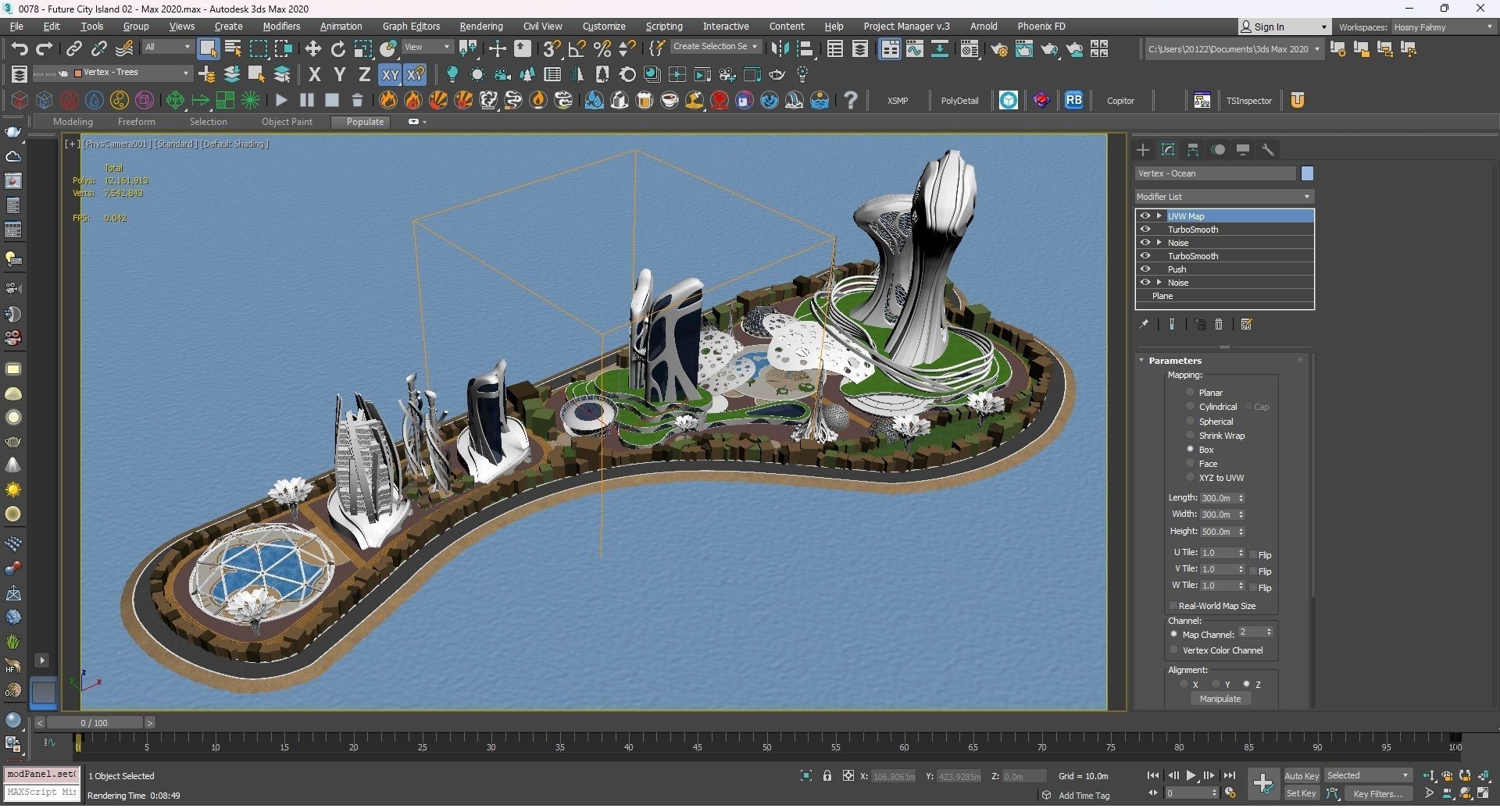
Task: Click the Auto Key button
Action: click(x=1302, y=776)
